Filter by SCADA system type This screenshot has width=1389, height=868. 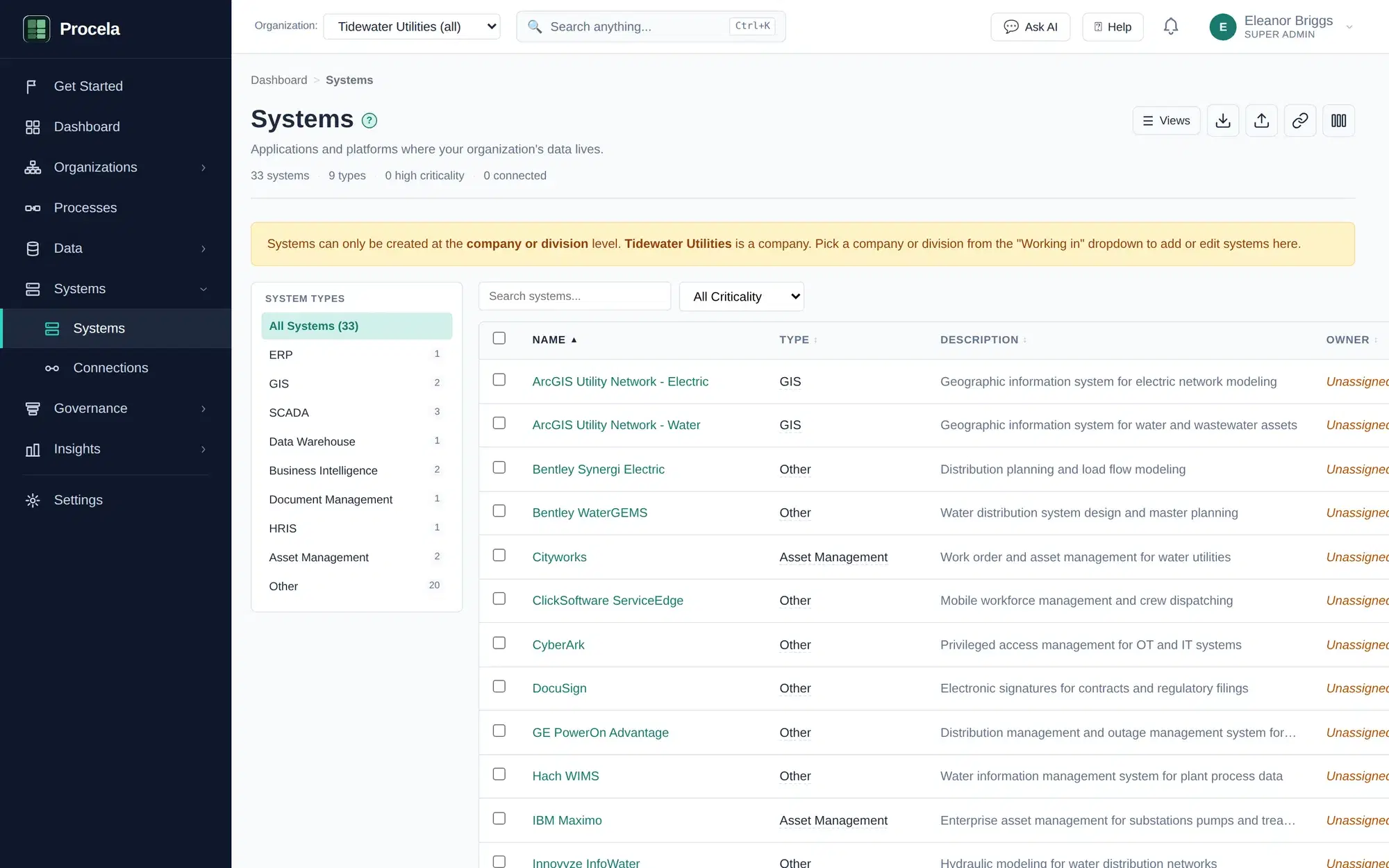pyautogui.click(x=356, y=412)
